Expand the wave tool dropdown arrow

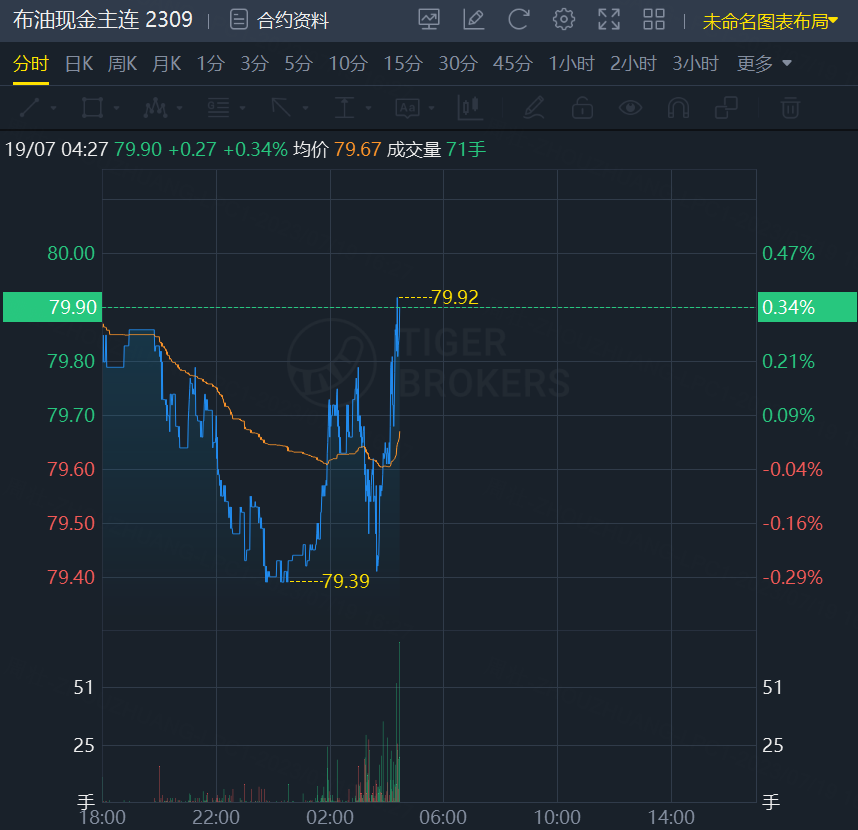pyautogui.click(x=179, y=108)
